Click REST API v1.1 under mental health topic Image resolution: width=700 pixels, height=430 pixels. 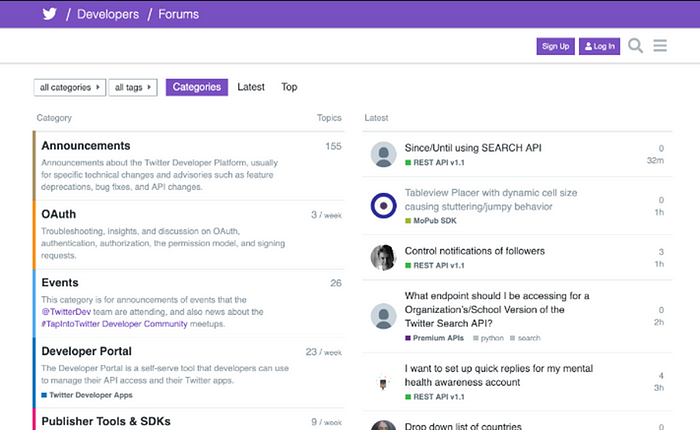coord(435,397)
